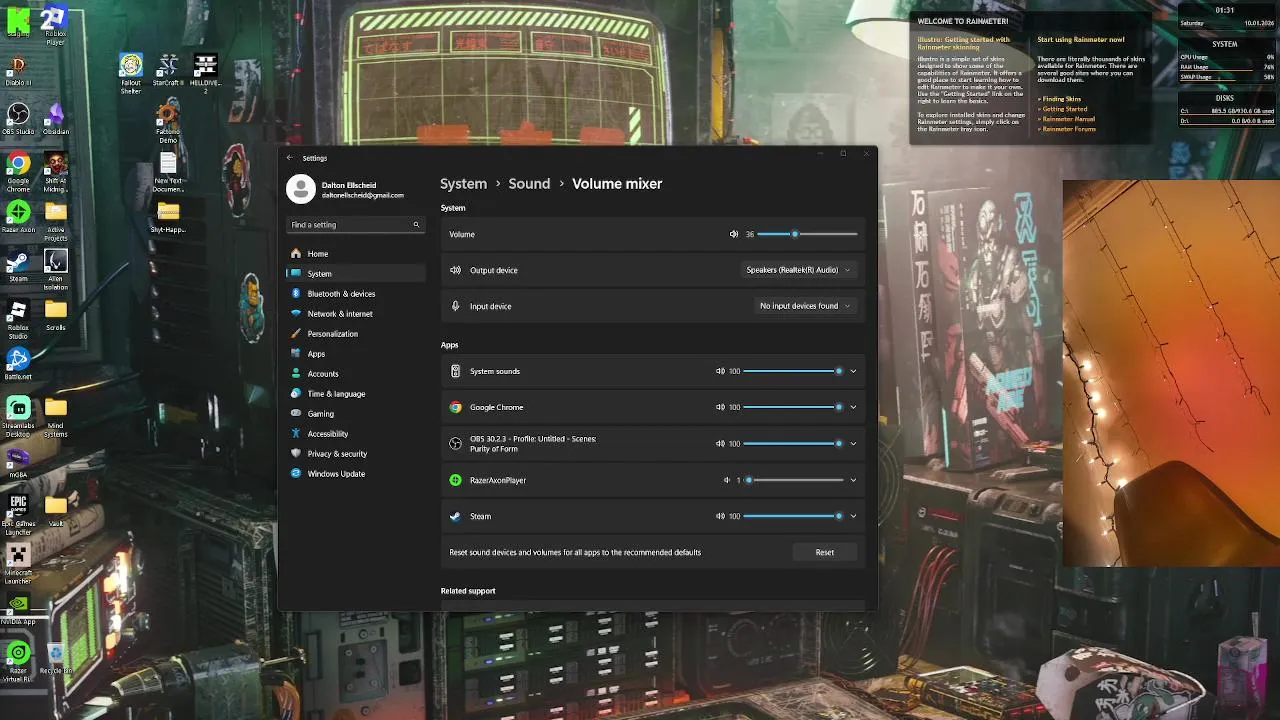Image resolution: width=1280 pixels, height=720 pixels.
Task: Select the Alien Isolation desktop icon
Action: 56,270
